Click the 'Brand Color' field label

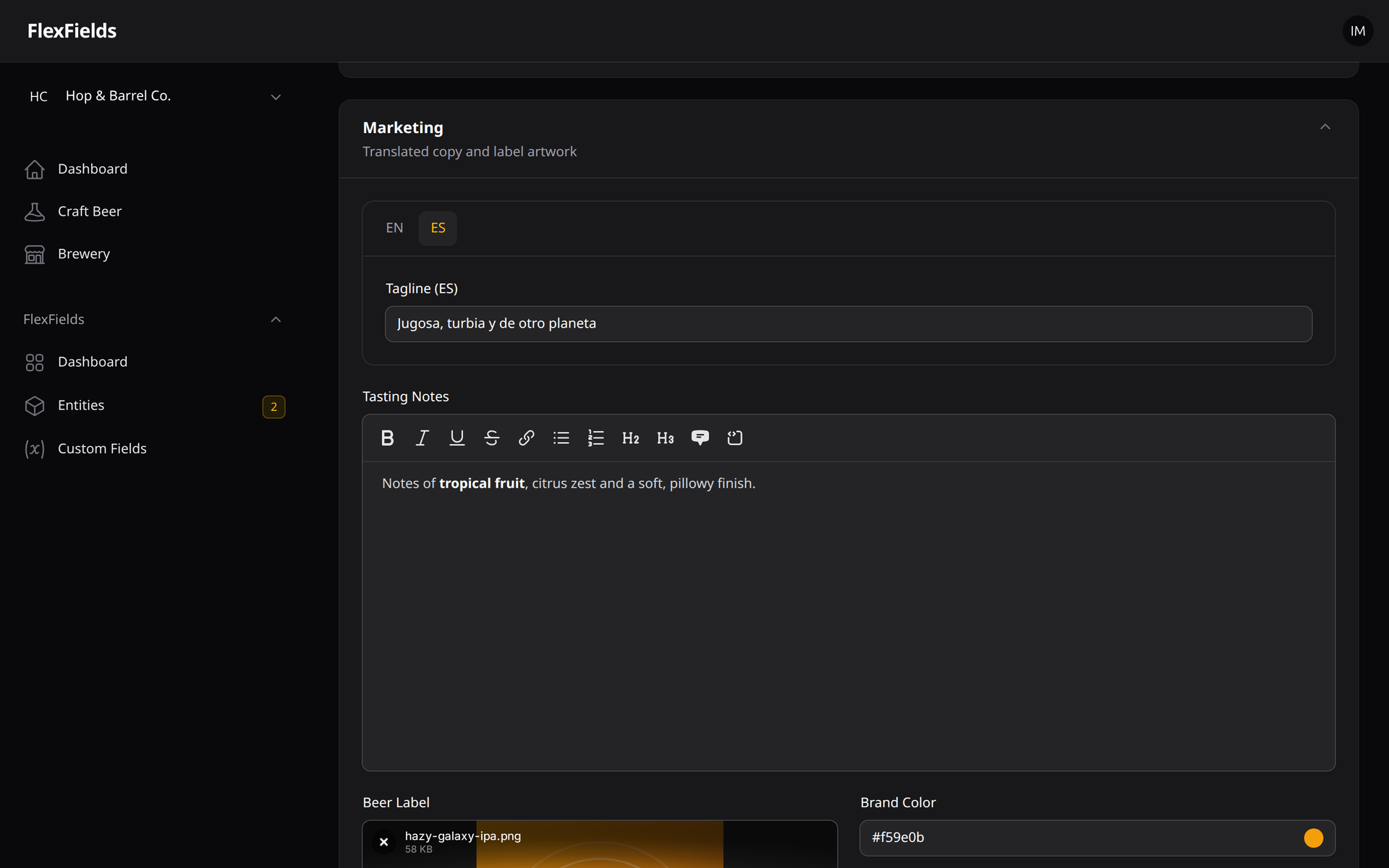point(898,803)
